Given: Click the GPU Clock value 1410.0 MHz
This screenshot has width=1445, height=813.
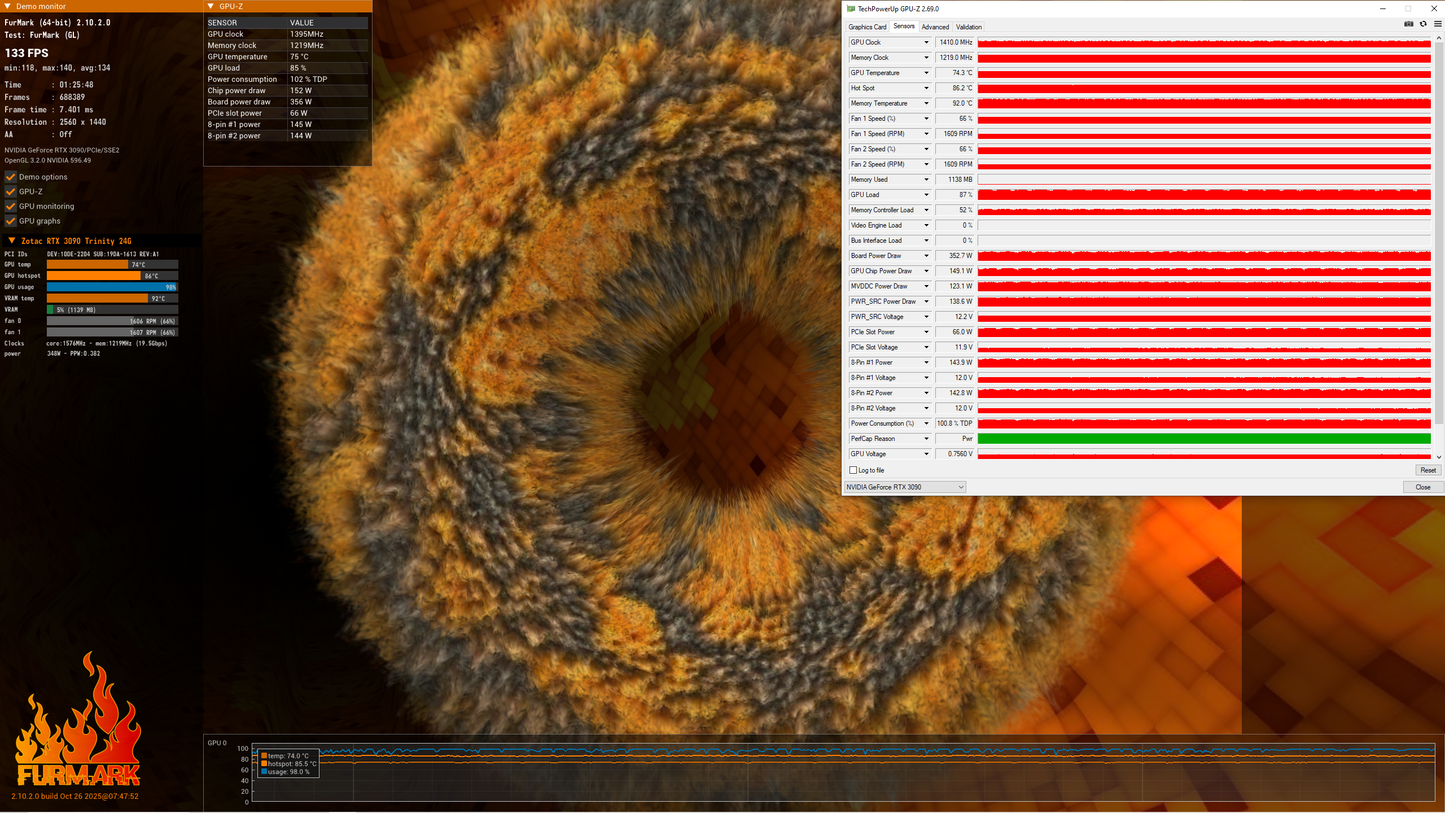Looking at the screenshot, I should point(954,43).
